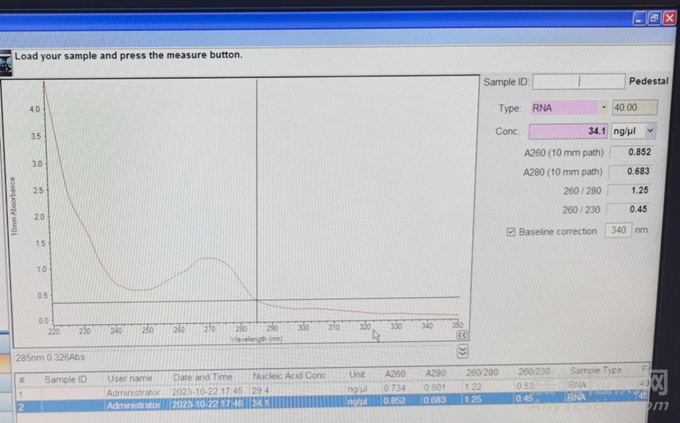The image size is (680, 423).
Task: Click the absorbance peak on the spectrum graph
Action: (207, 258)
